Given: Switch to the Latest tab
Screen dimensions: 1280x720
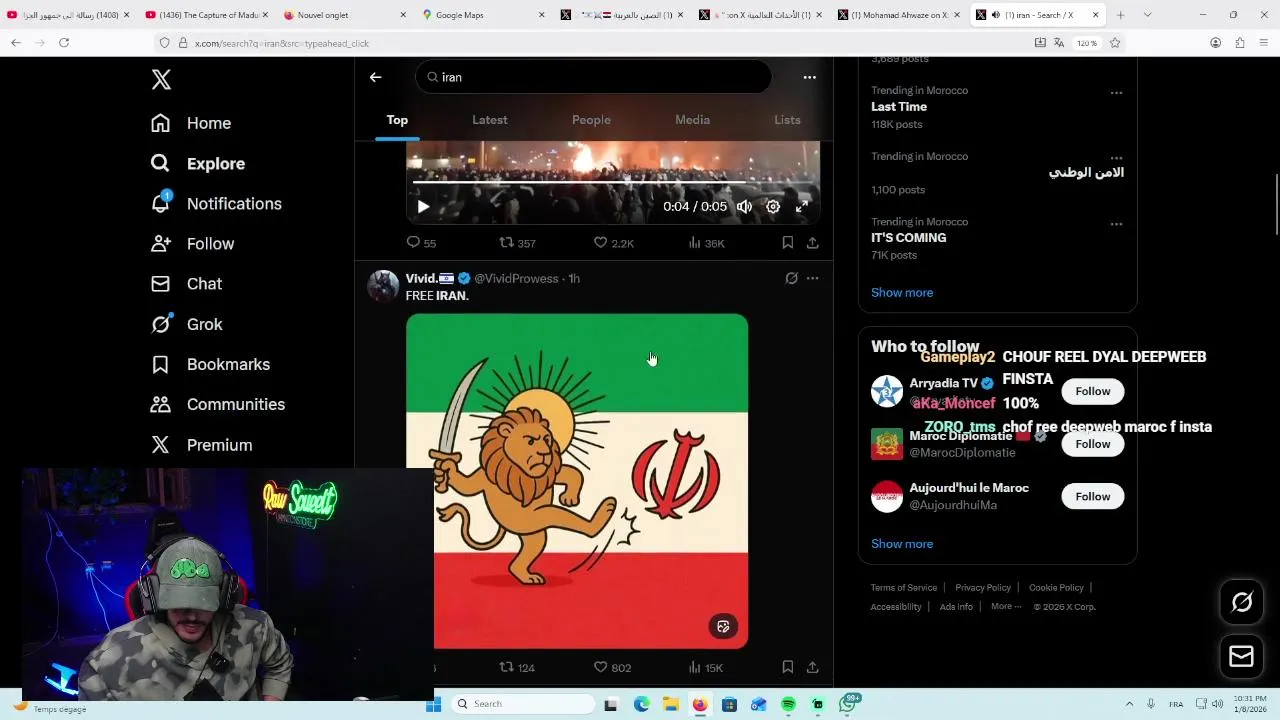Looking at the screenshot, I should [490, 120].
